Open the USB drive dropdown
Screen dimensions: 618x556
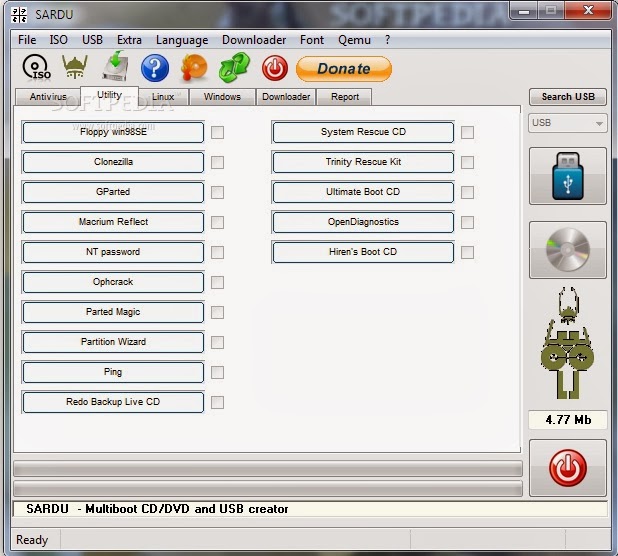tap(568, 123)
